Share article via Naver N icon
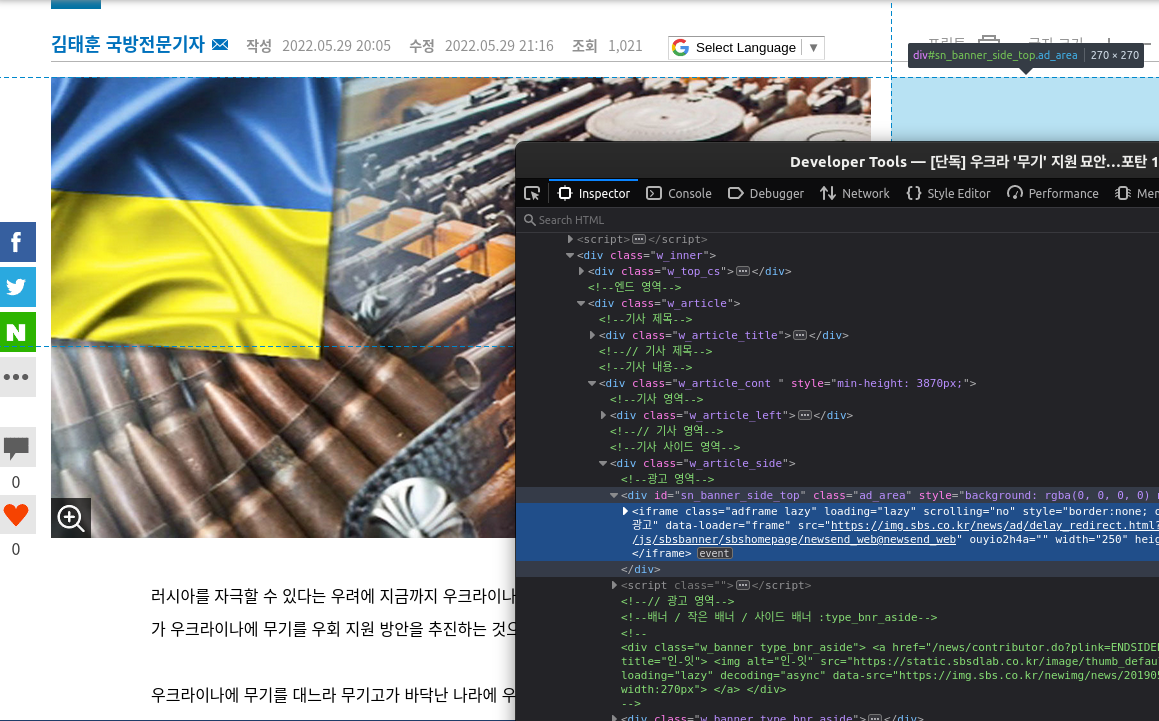Image resolution: width=1159 pixels, height=721 pixels. click(x=18, y=332)
